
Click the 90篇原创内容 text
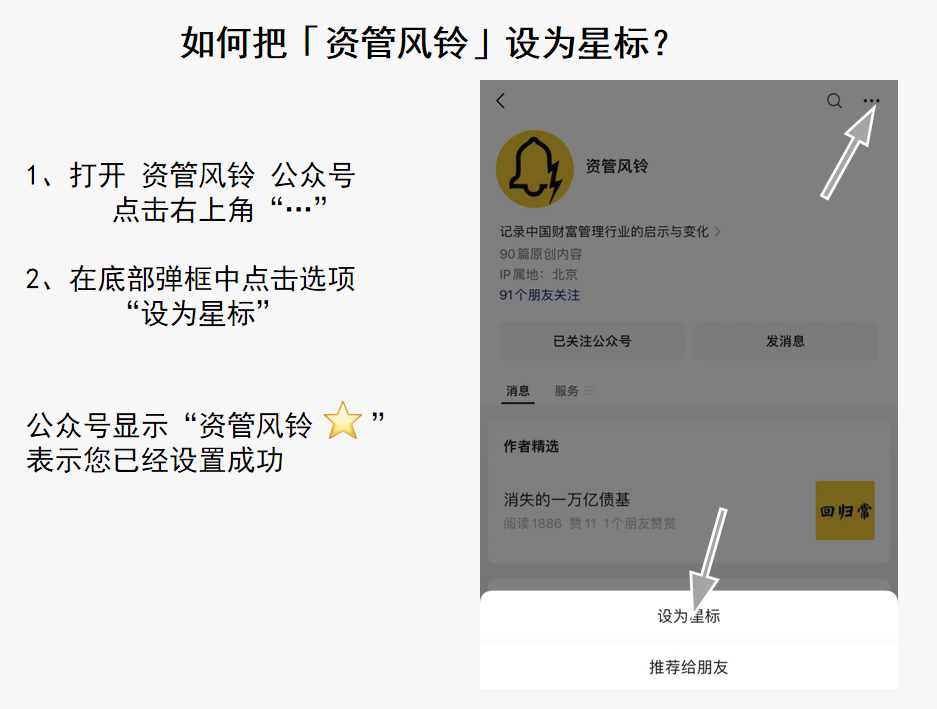coord(541,254)
